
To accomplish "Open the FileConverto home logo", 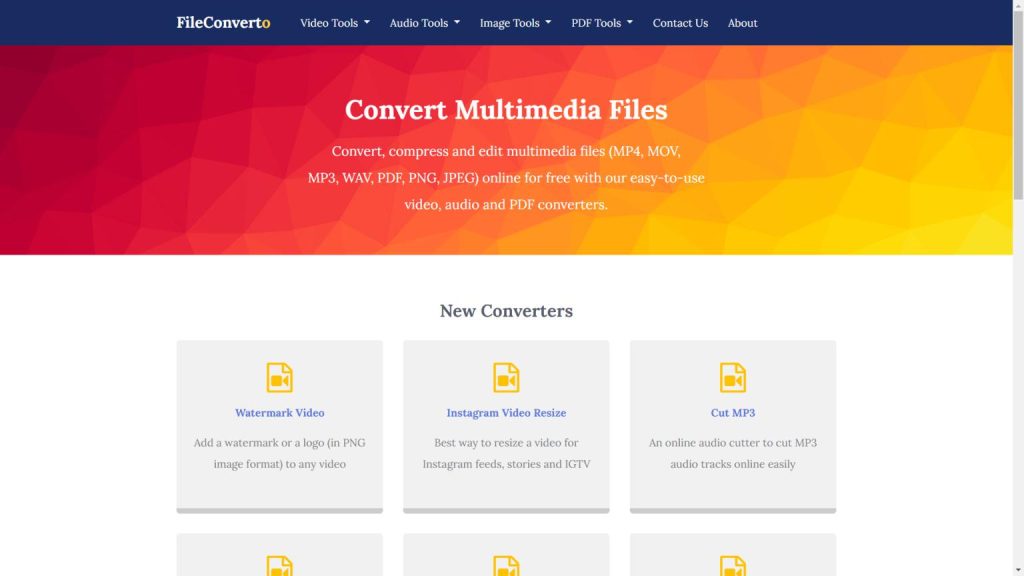I will click(223, 22).
